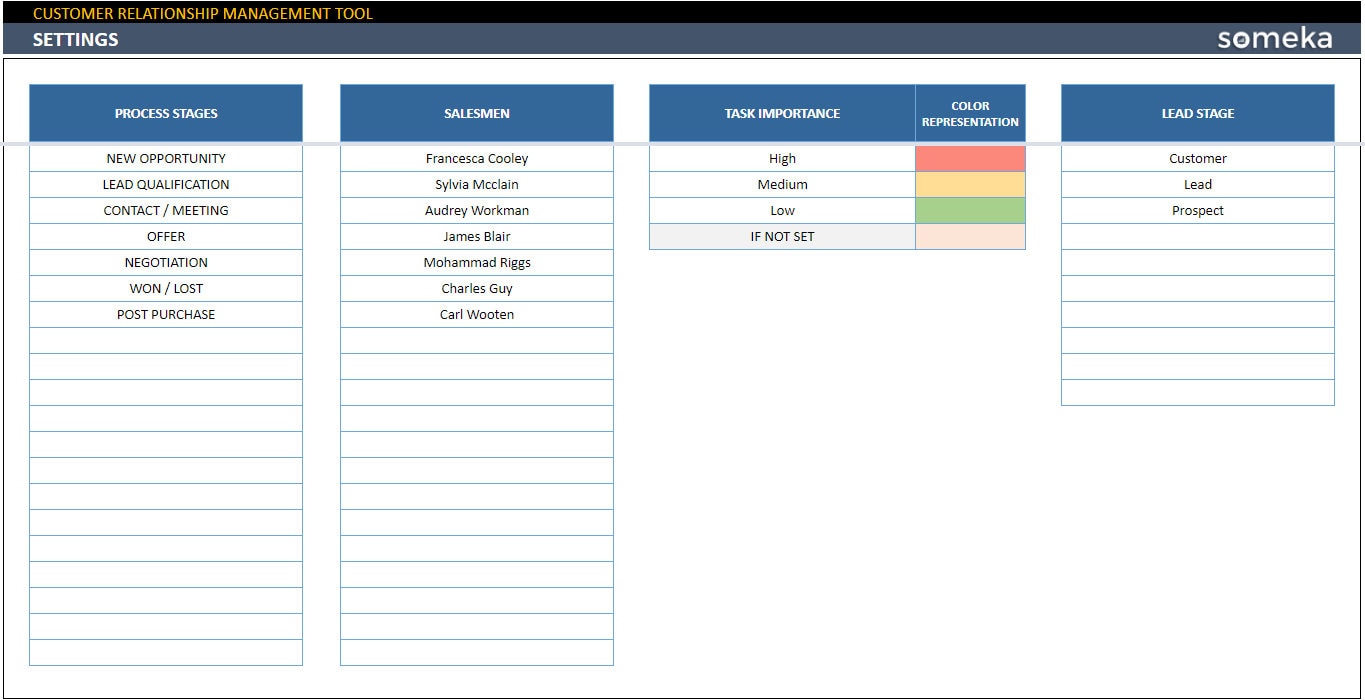Select the Carl Wooten salesman cell

click(476, 314)
